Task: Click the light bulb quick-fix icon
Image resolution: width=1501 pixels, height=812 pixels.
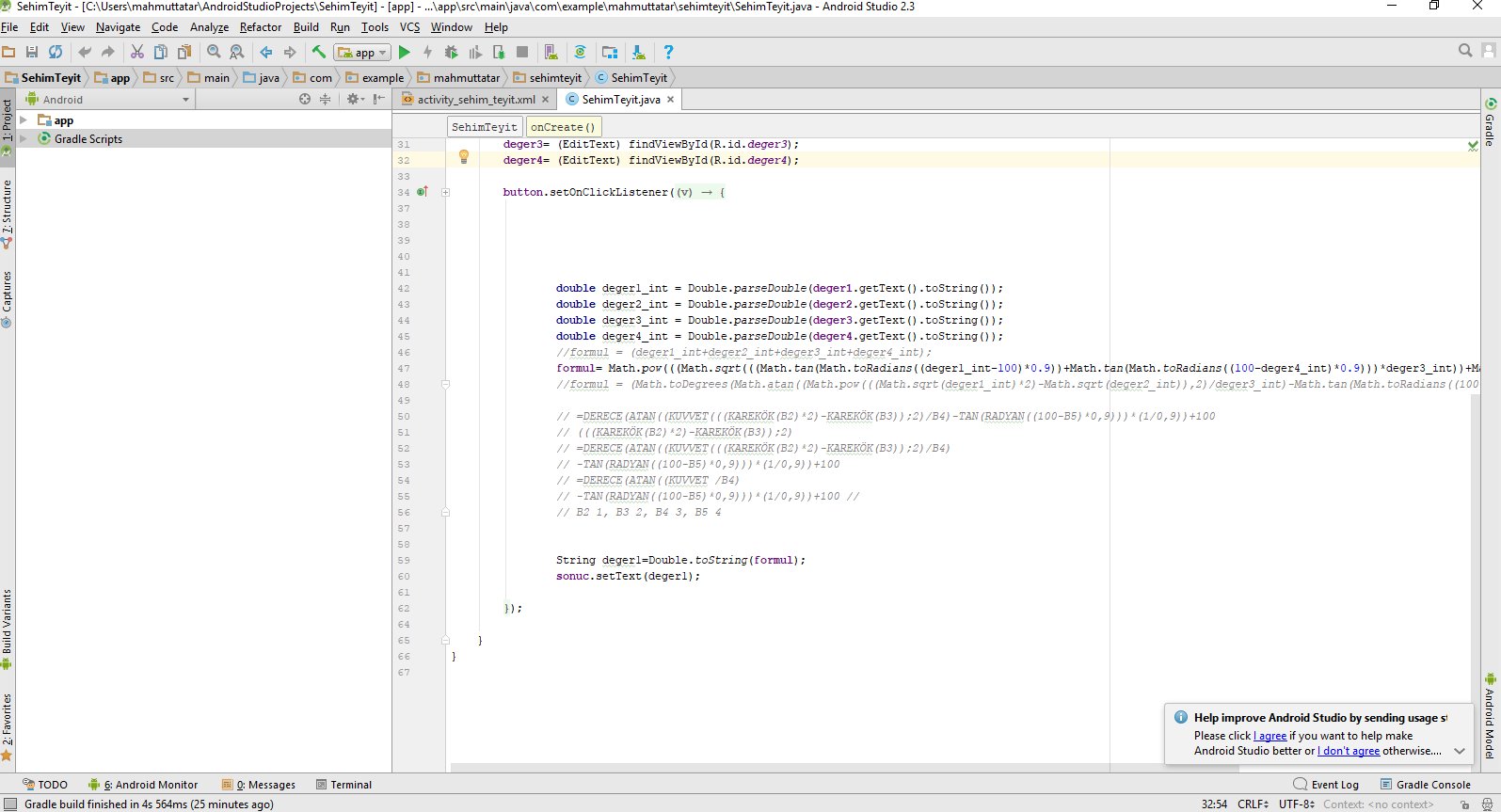Action: (463, 158)
